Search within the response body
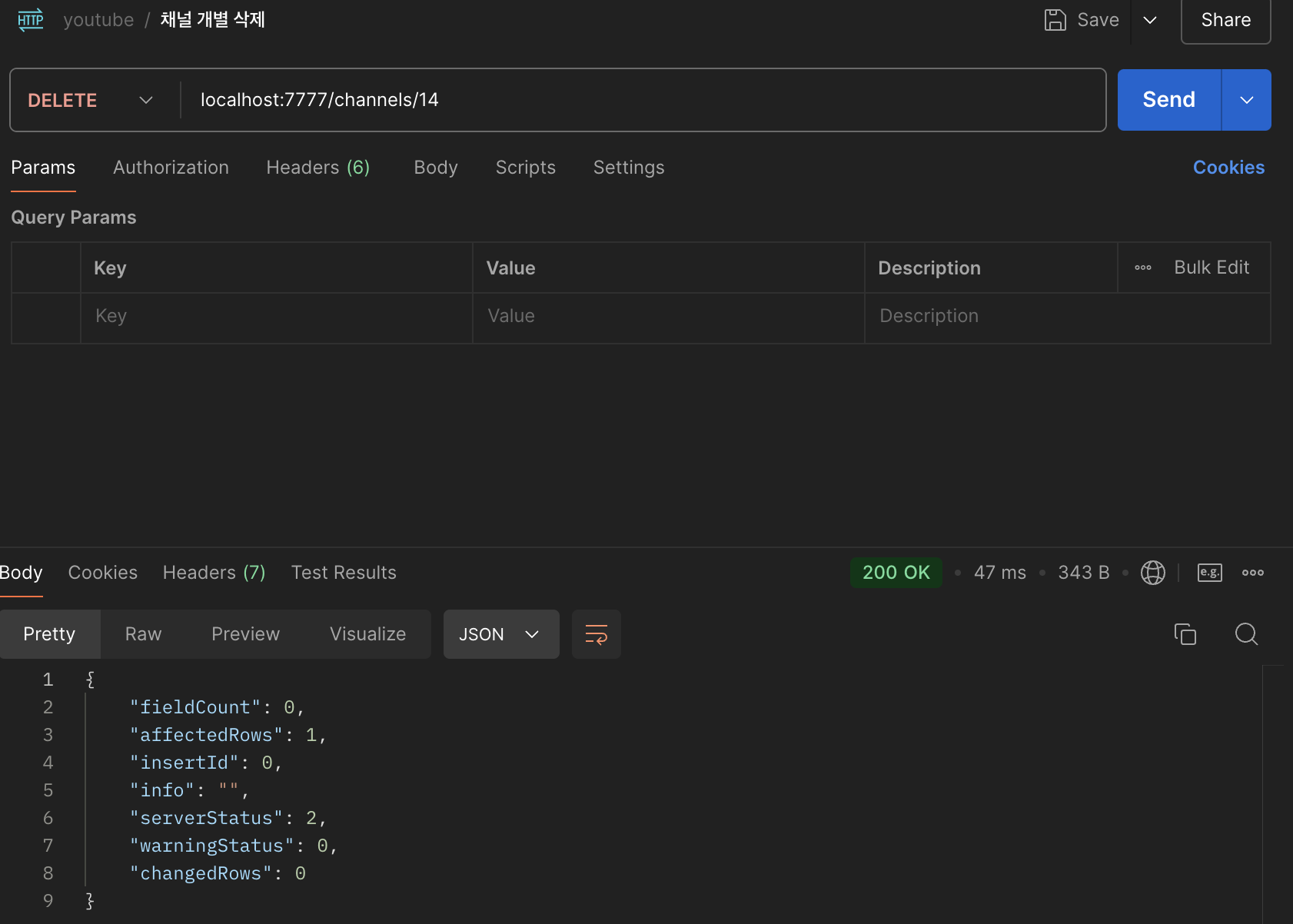This screenshot has width=1293, height=924. (1247, 634)
